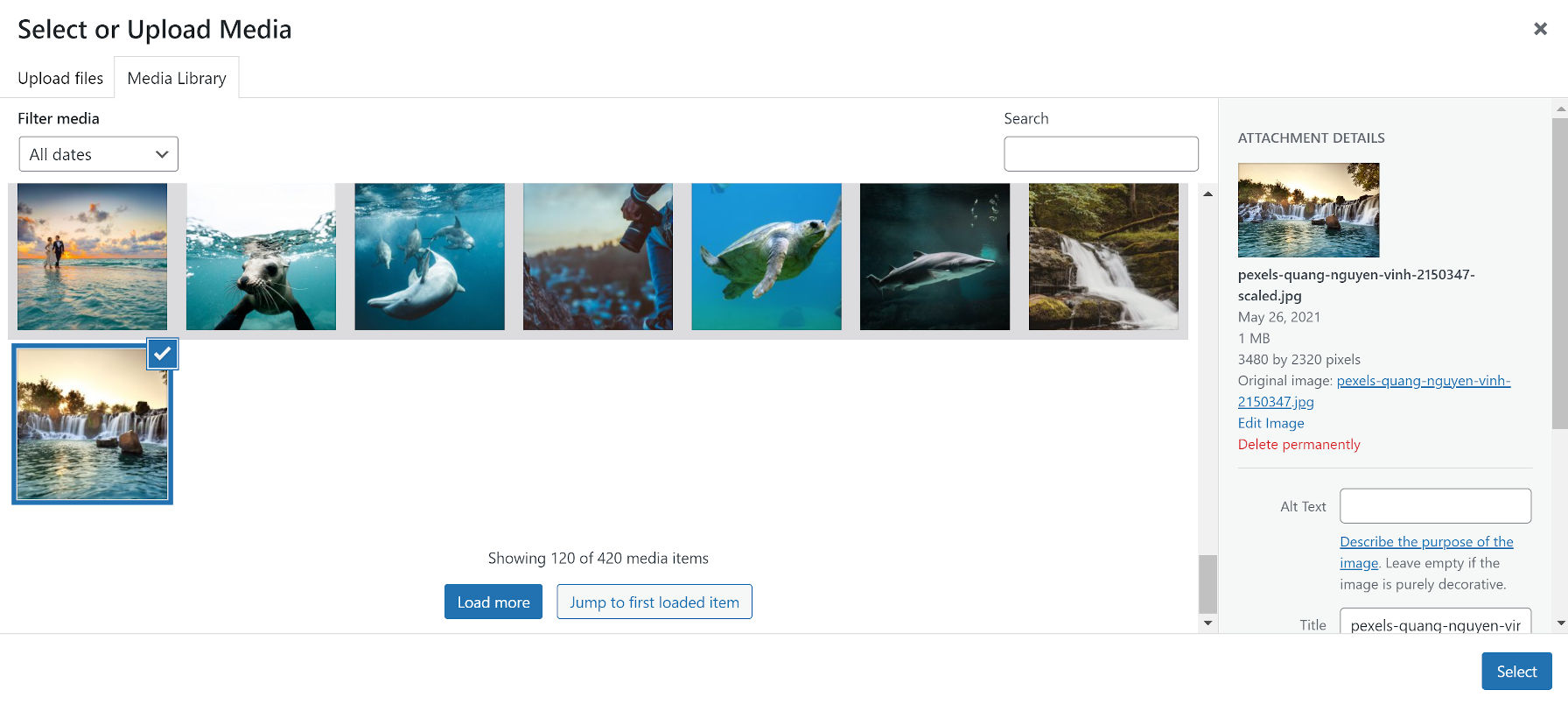The width and height of the screenshot is (1568, 704).
Task: Close the Select or Upload Media dialog
Action: 1540,29
